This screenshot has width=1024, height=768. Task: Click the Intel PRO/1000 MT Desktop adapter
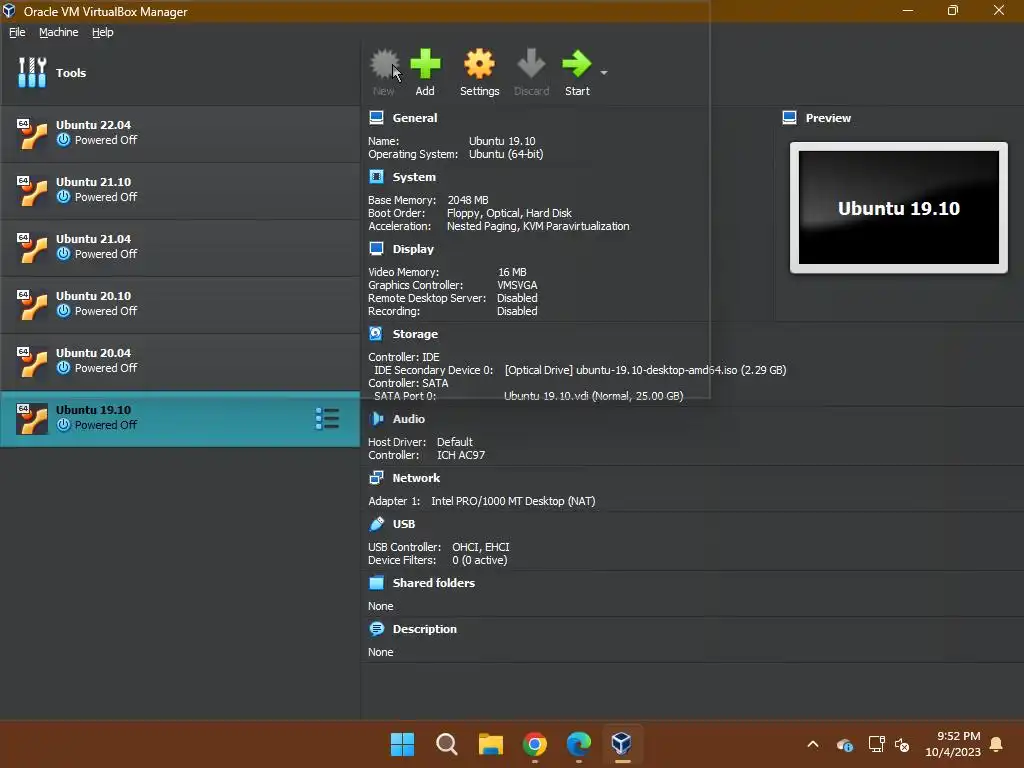pyautogui.click(x=513, y=501)
